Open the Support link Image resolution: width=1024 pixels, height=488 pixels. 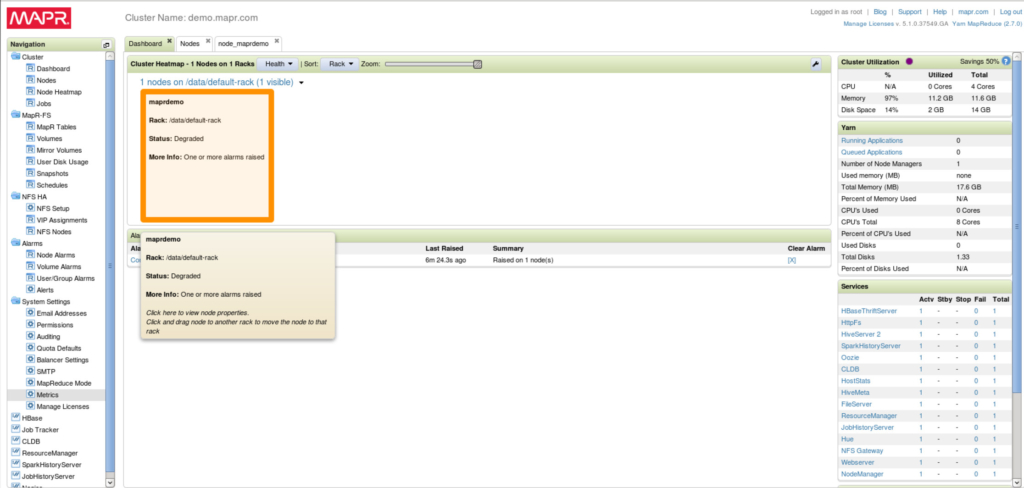(x=910, y=12)
